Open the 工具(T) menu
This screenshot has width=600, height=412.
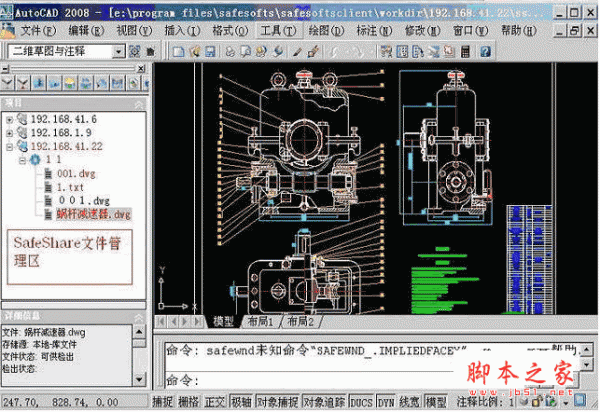tap(278, 31)
